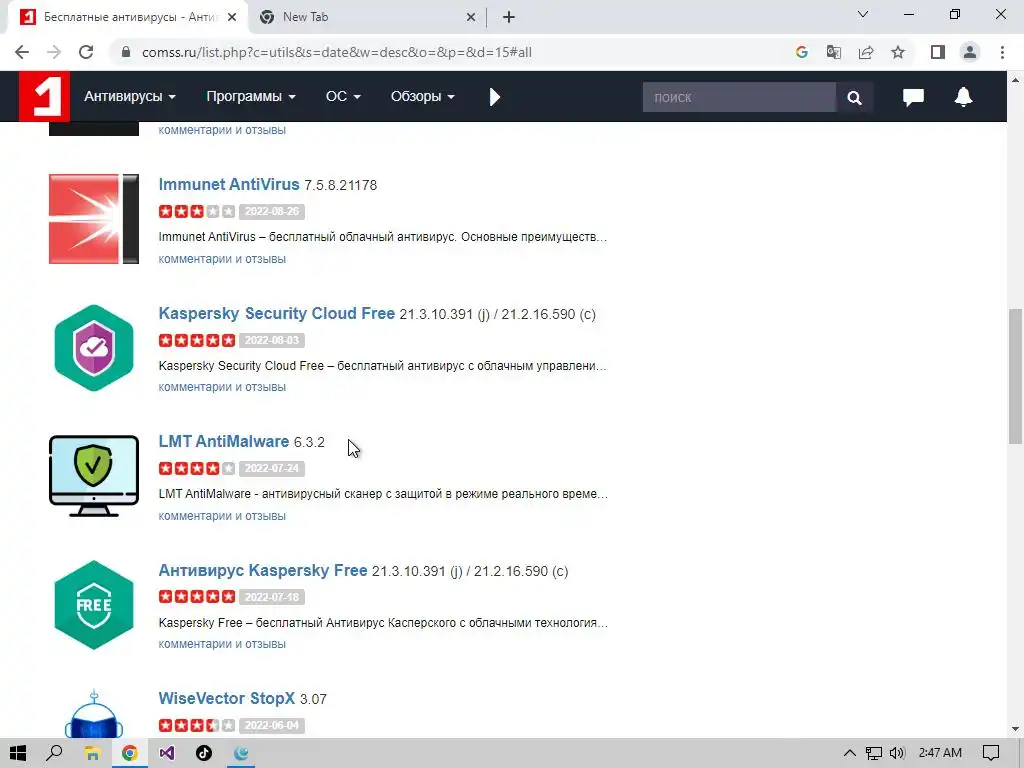
Task: Open комментарии и отзывы under Kaspersky Free
Action: point(222,644)
